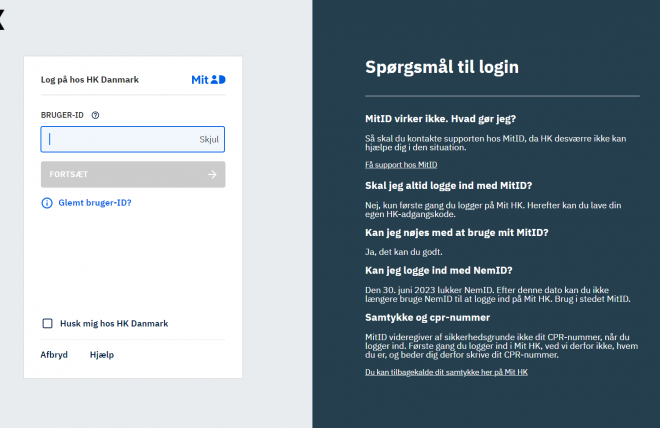This screenshot has width=660, height=428.
Task: Click the info icon beside Glemt bruger-ID
Action: tap(47, 203)
